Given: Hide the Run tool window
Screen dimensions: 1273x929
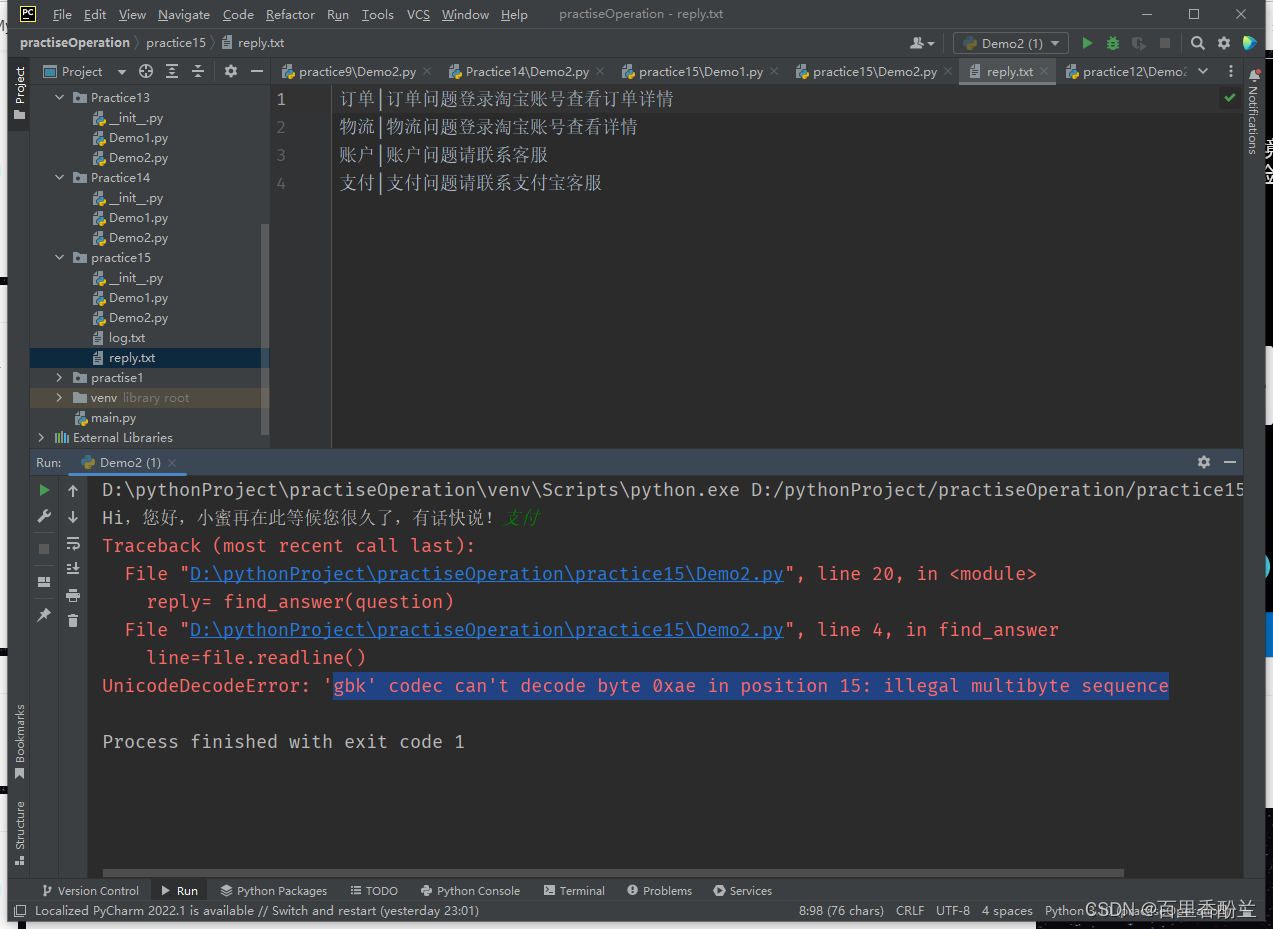Looking at the screenshot, I should (1230, 462).
